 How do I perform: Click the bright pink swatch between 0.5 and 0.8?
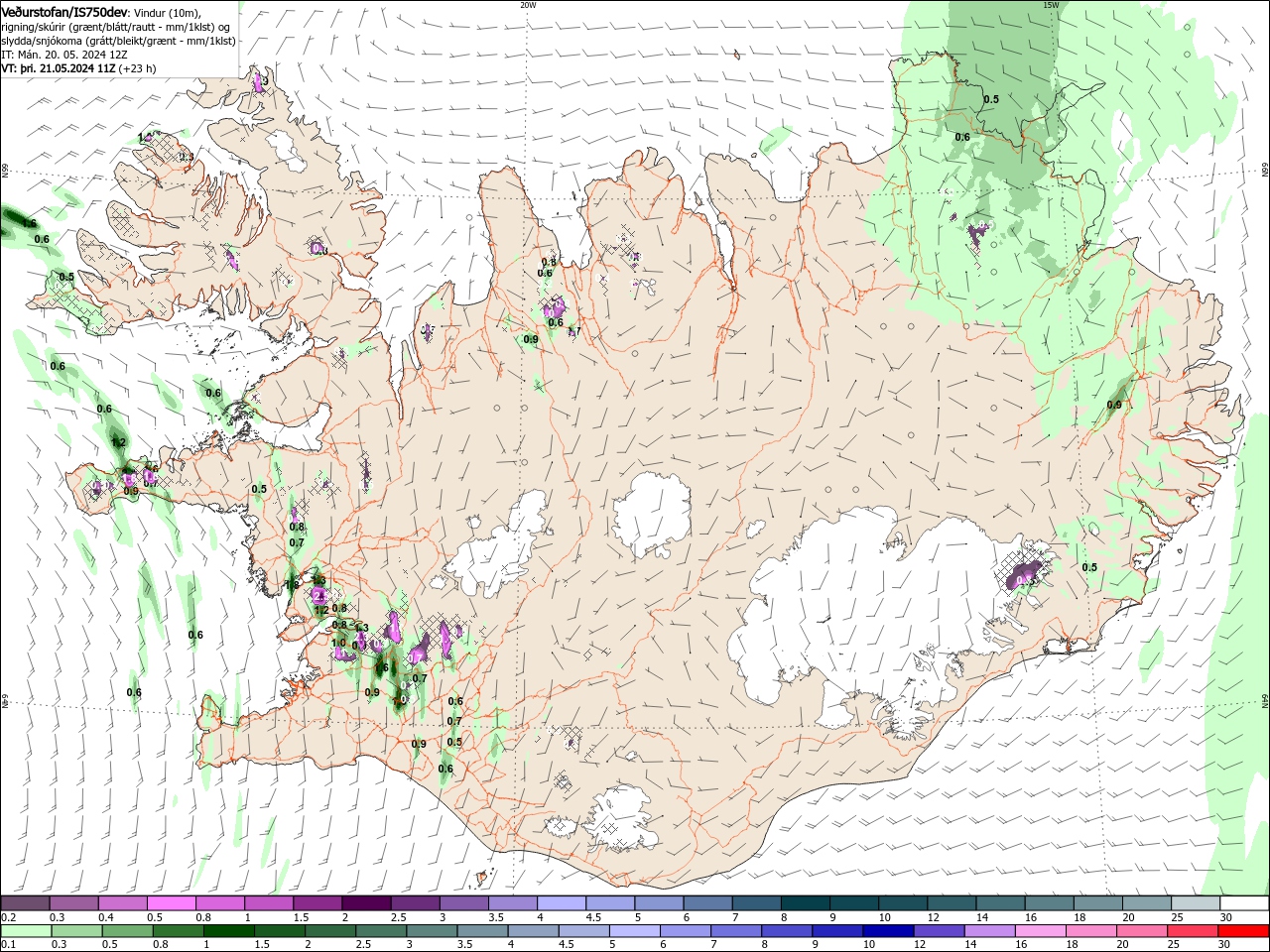click(x=172, y=902)
